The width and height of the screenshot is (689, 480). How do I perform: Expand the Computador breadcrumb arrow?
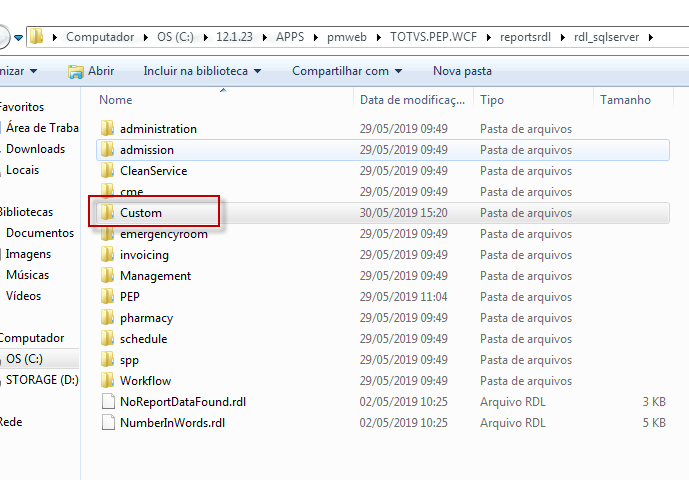tap(145, 37)
